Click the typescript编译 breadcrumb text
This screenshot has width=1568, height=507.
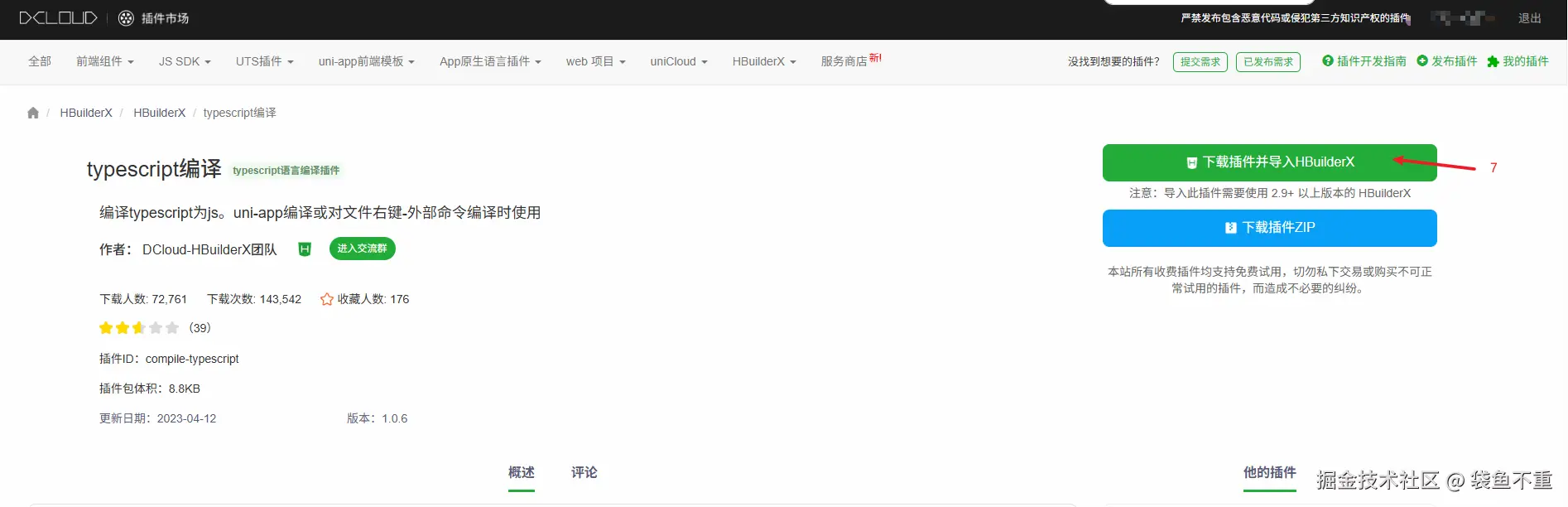pos(240,113)
